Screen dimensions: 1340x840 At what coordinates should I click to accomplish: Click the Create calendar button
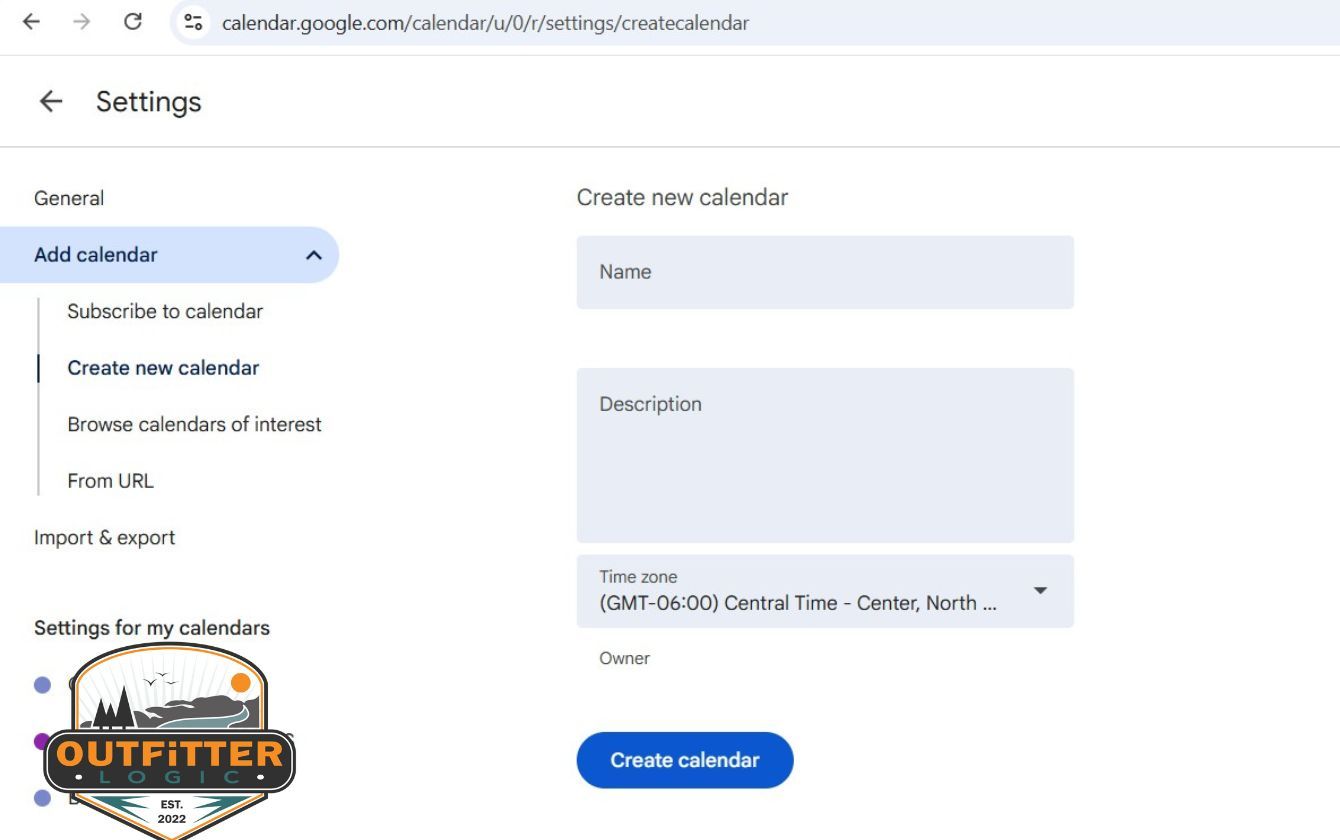[x=684, y=760]
